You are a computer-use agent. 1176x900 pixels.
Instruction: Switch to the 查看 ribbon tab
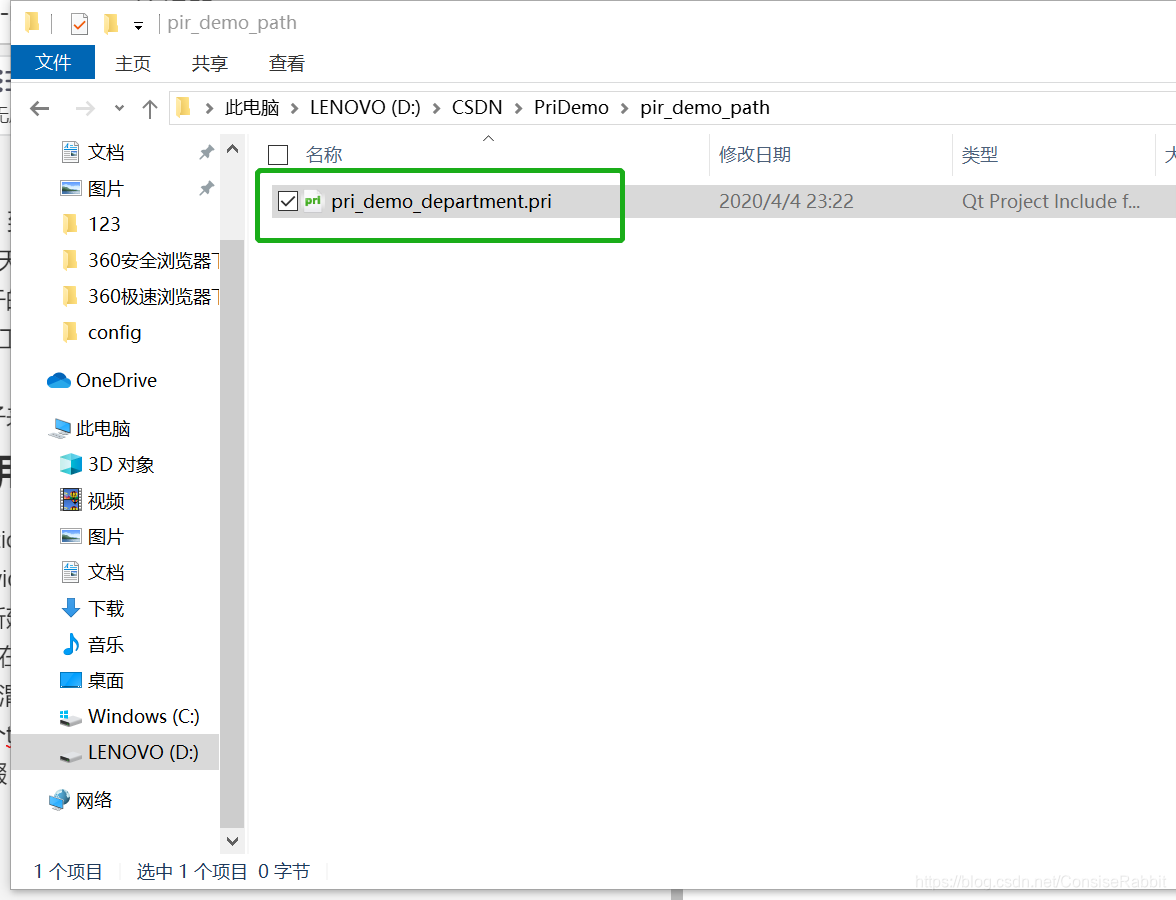pyautogui.click(x=286, y=63)
